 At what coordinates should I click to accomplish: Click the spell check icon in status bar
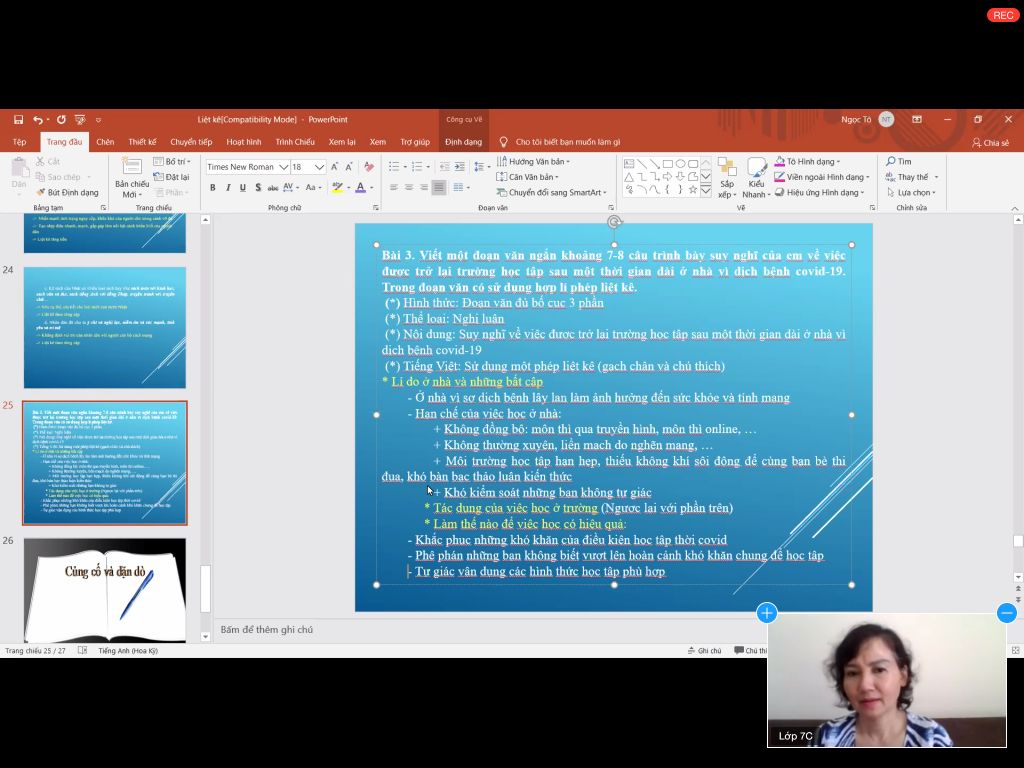pos(82,650)
